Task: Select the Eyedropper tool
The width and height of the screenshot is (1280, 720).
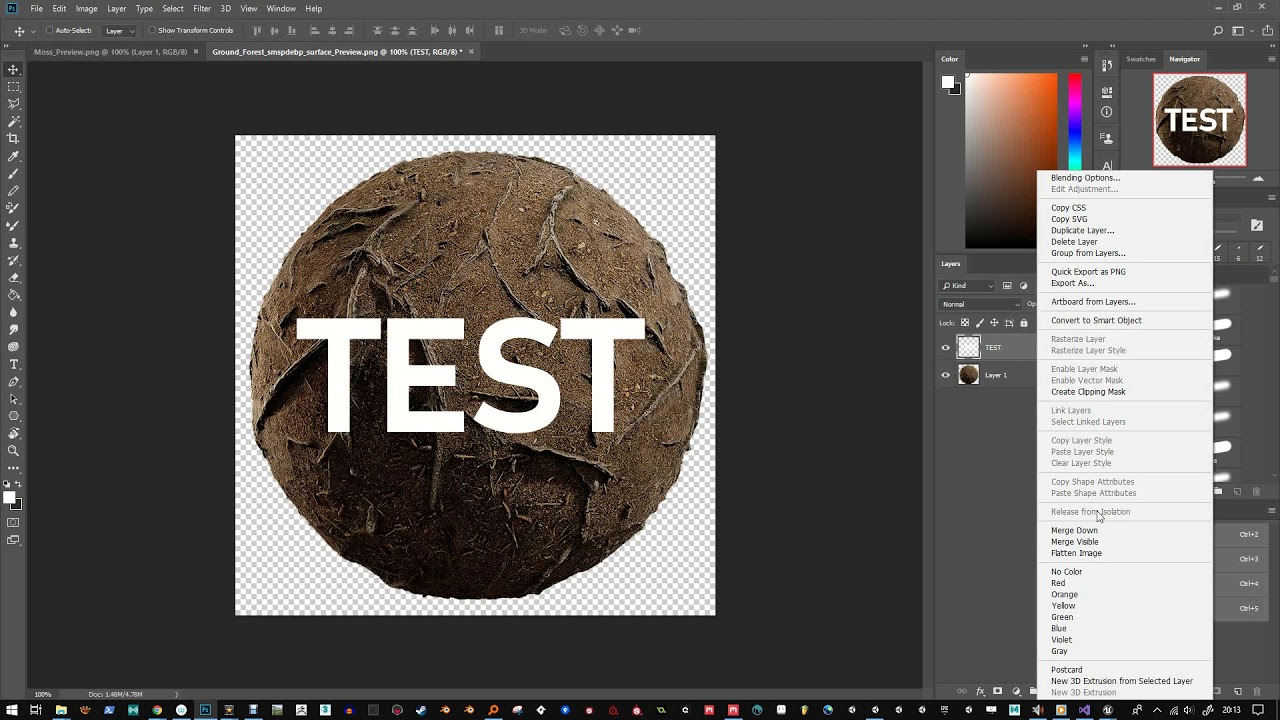Action: pos(13,156)
